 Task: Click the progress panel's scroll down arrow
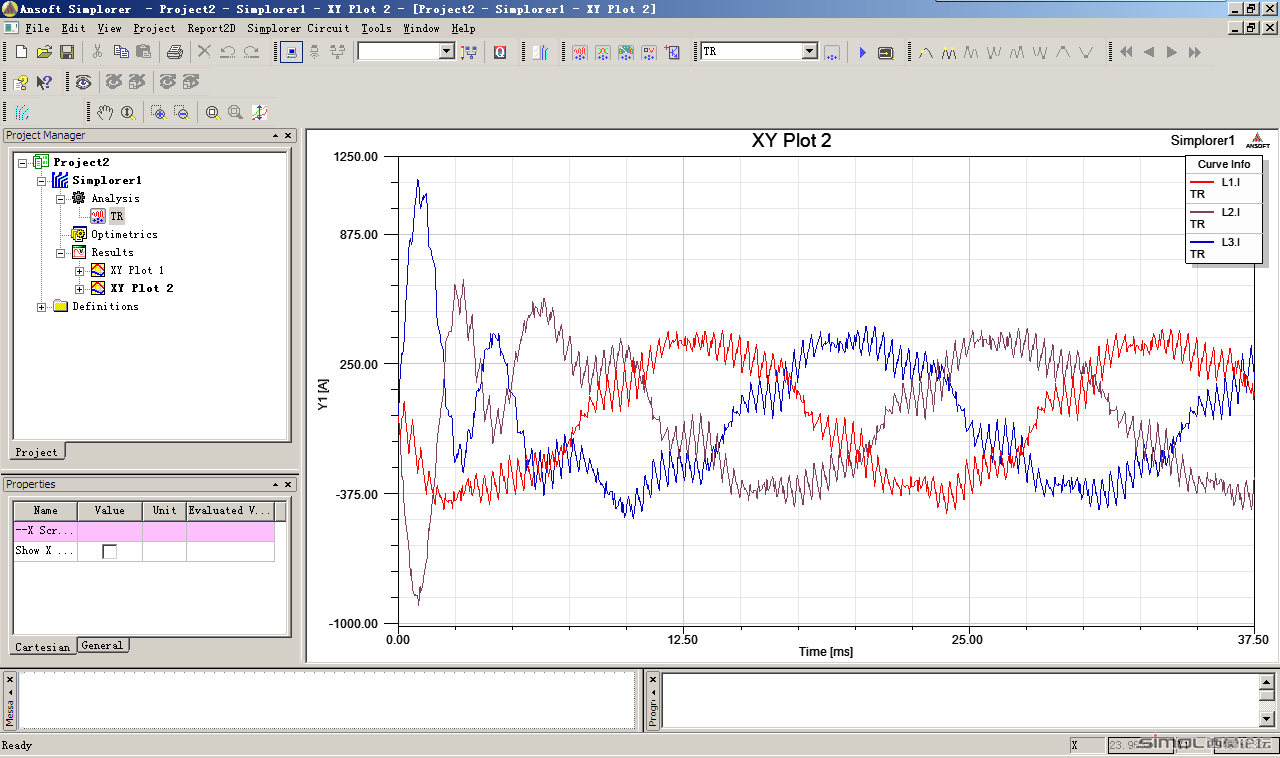coord(1267,718)
